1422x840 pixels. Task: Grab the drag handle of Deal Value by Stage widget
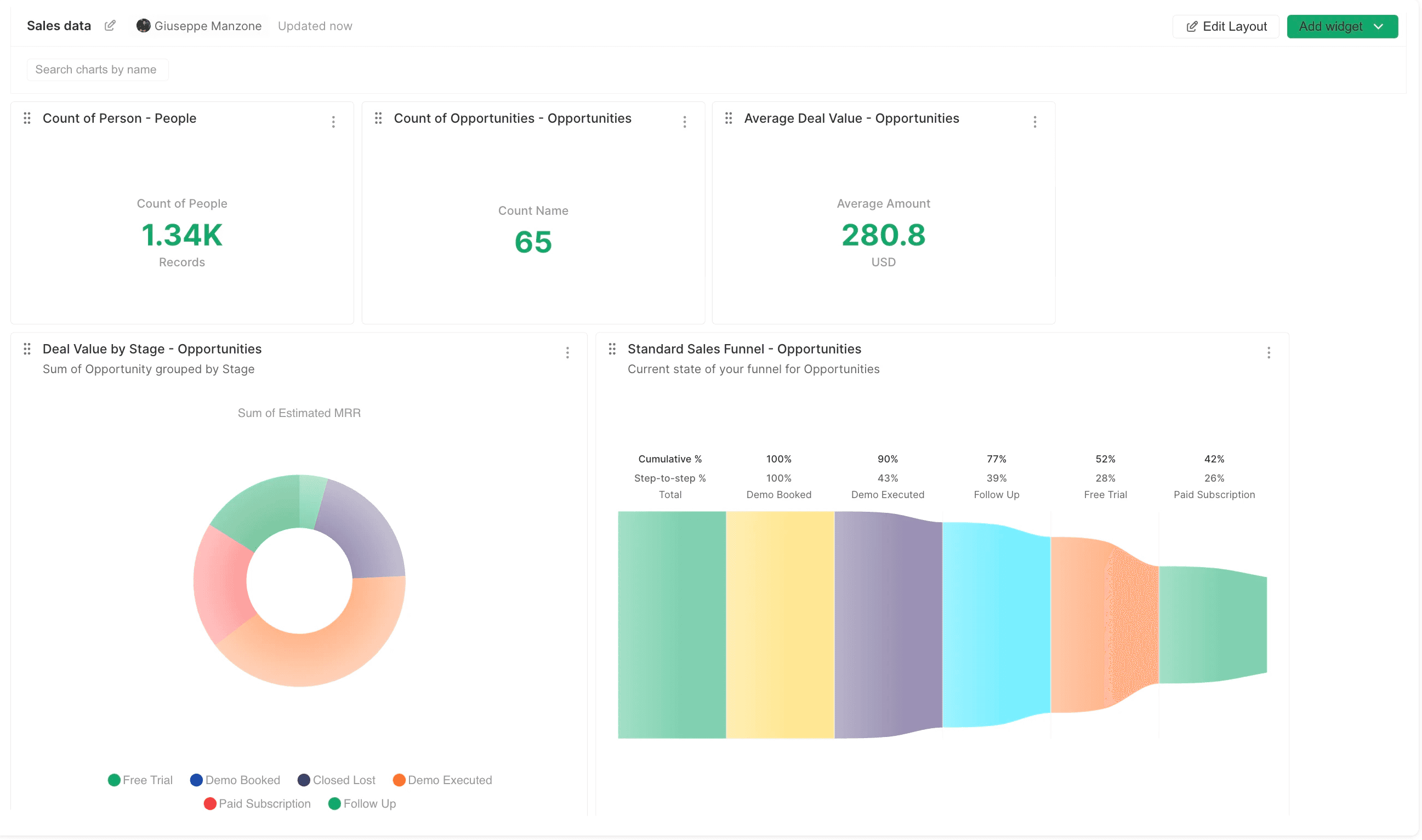[27, 348]
